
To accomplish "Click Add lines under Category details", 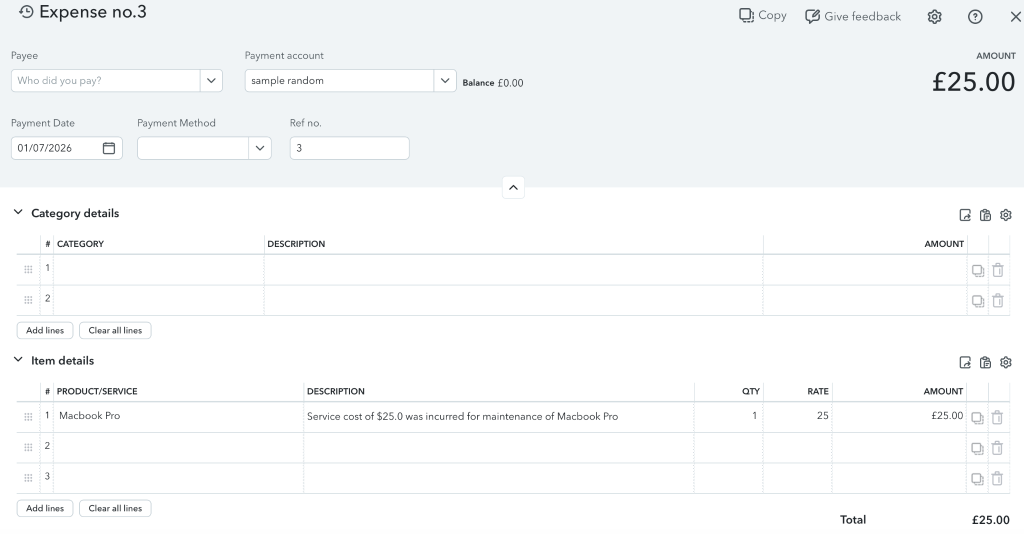I will (45, 330).
